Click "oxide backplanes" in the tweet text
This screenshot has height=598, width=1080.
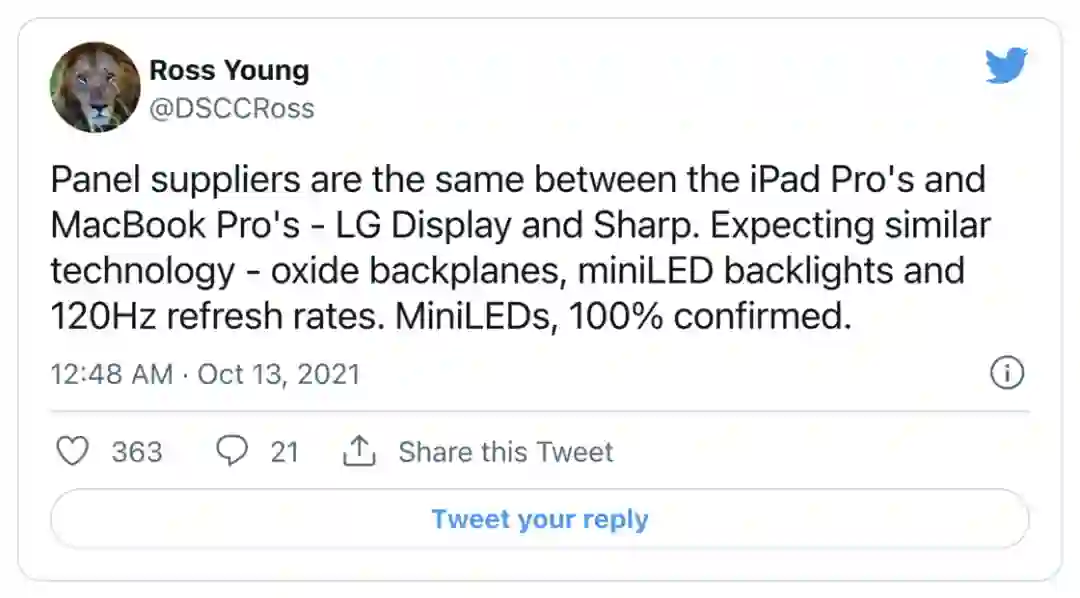(x=376, y=271)
